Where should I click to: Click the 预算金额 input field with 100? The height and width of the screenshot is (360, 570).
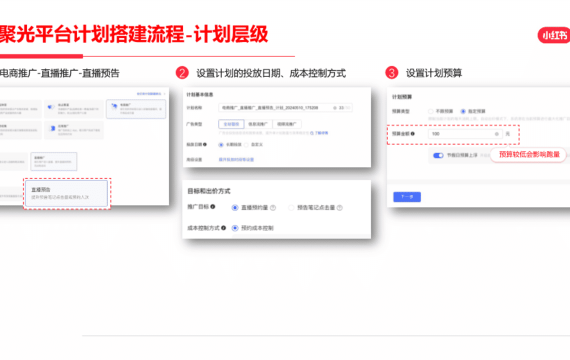pyautogui.click(x=465, y=134)
